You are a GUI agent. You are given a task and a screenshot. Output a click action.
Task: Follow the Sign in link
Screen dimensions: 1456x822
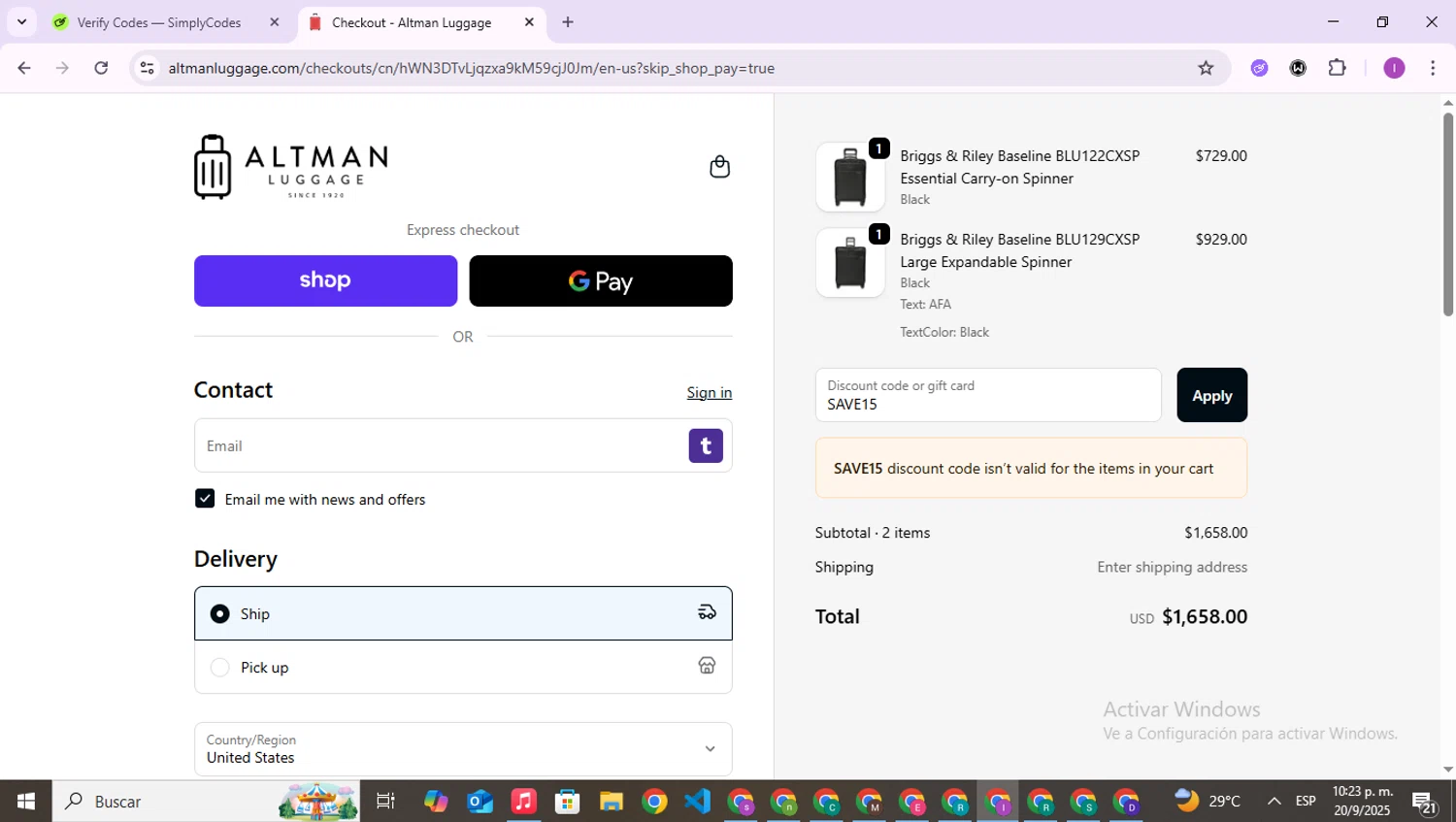pyautogui.click(x=710, y=392)
